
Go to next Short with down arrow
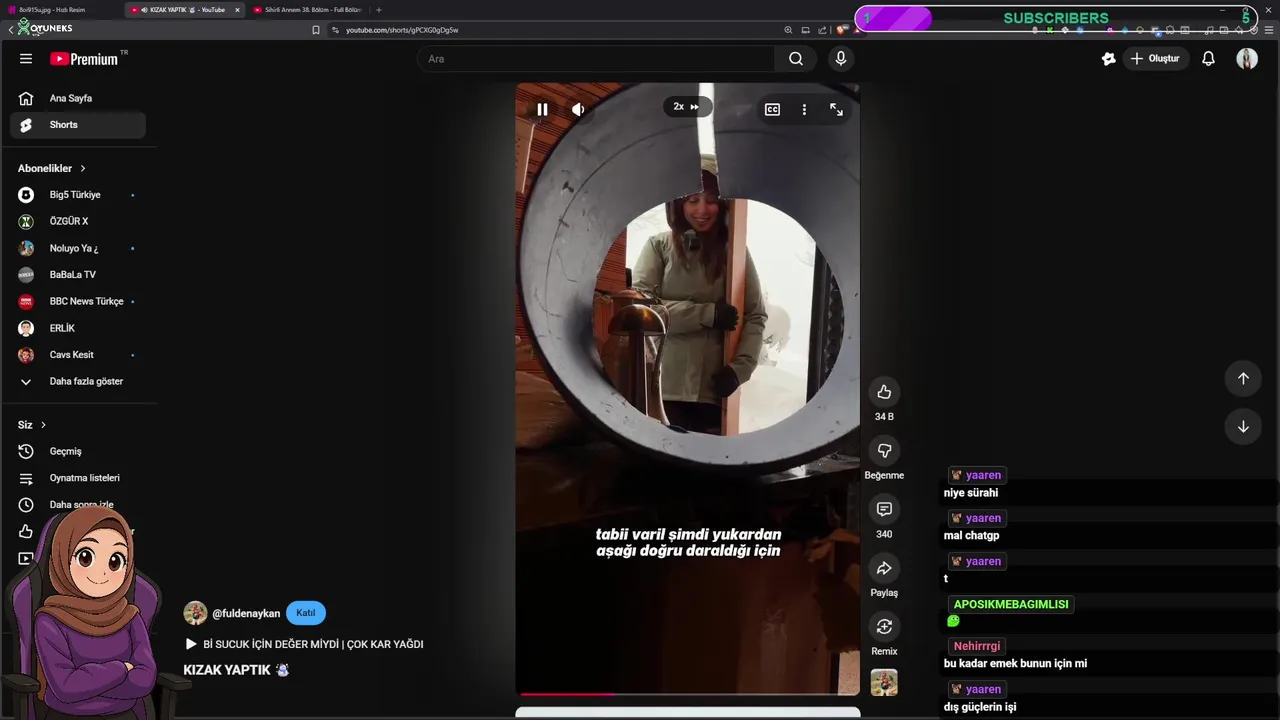[x=1243, y=427]
